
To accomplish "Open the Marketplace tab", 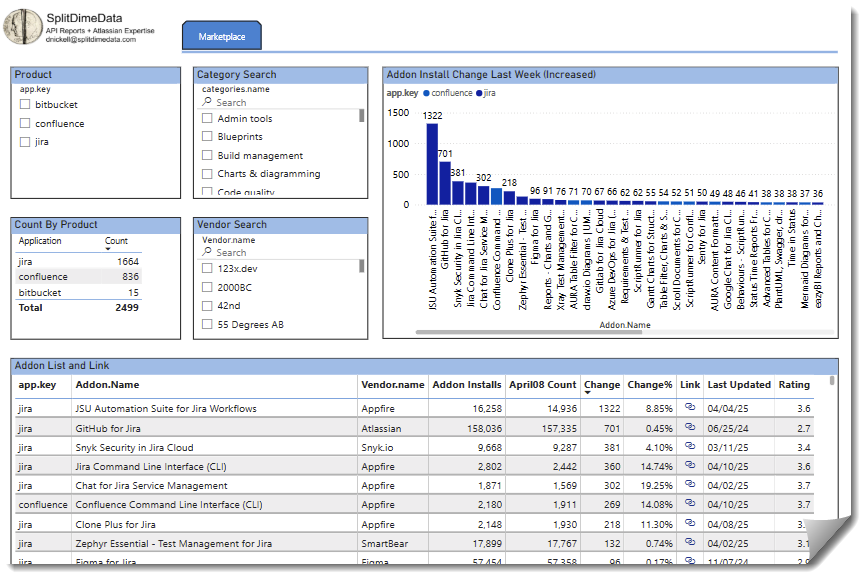I will 221,36.
